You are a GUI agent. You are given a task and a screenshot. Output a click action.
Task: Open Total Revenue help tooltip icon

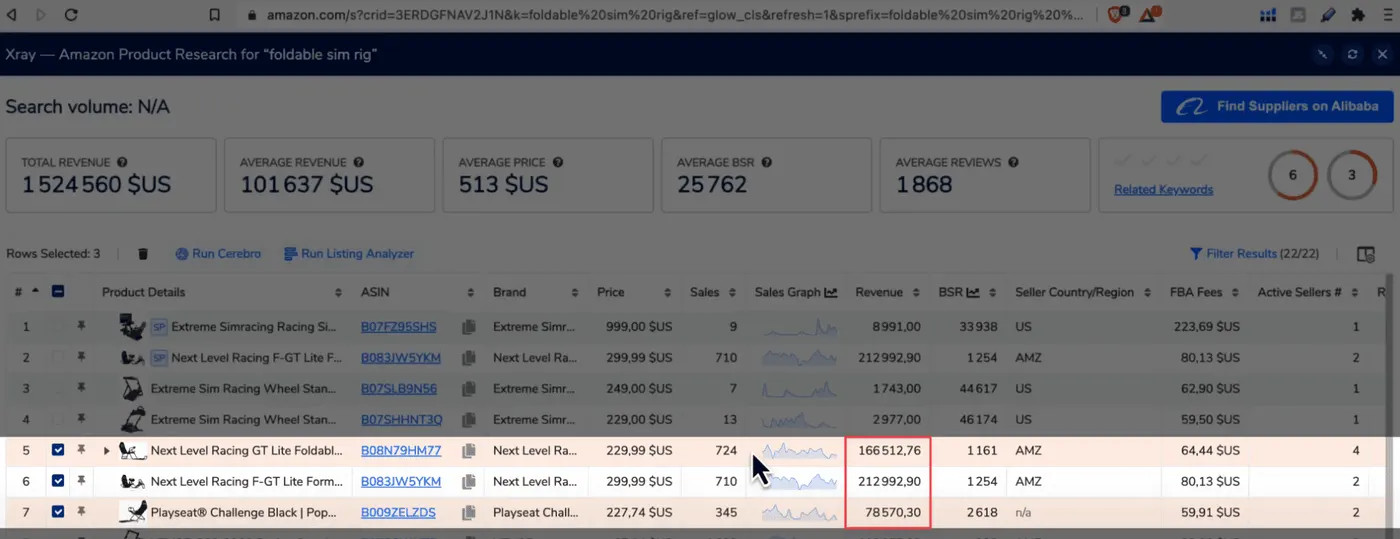122,162
